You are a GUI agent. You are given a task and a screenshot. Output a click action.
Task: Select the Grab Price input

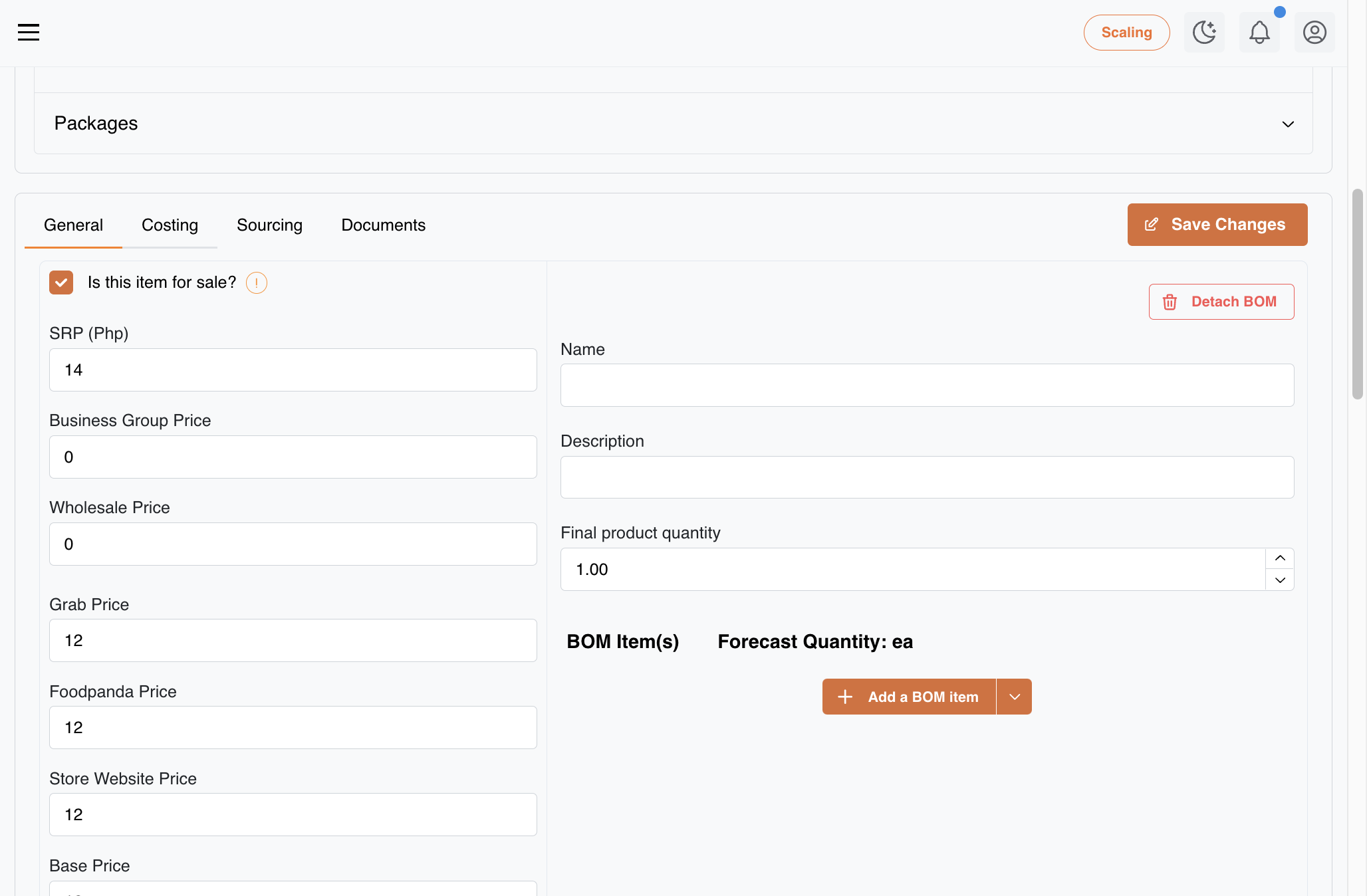[293, 641]
